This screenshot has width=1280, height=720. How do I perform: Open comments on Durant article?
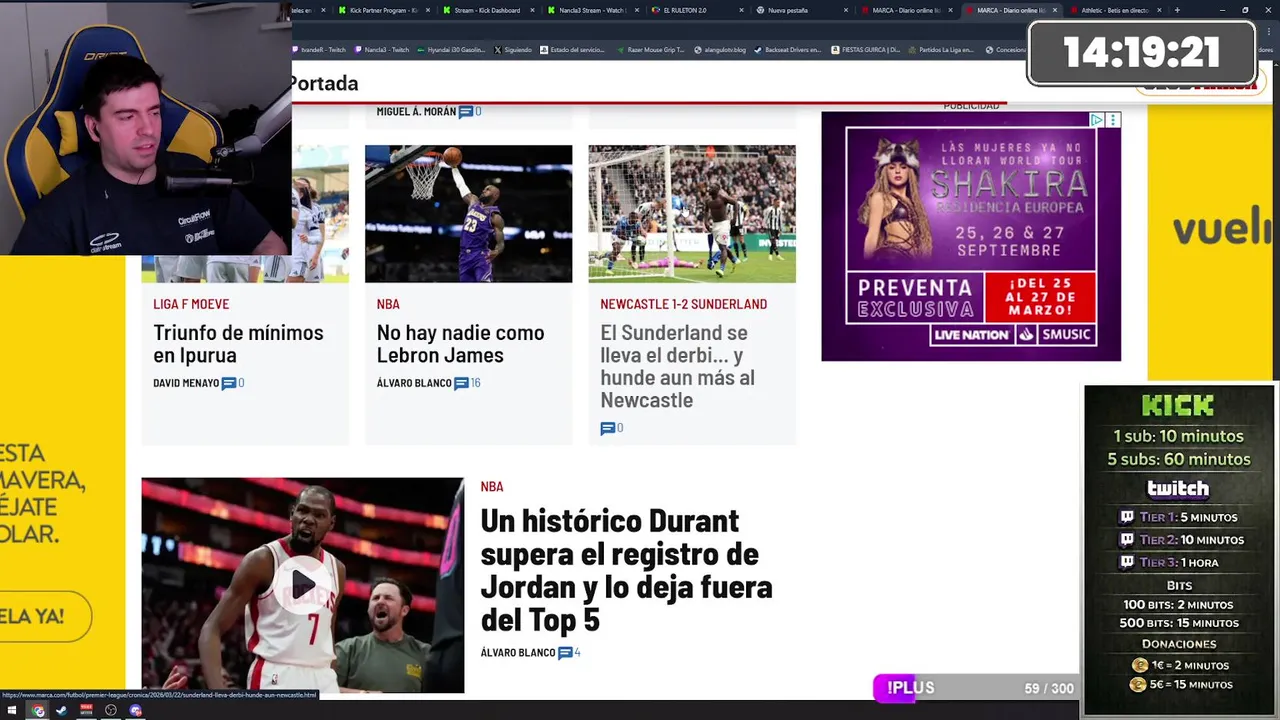click(x=569, y=653)
